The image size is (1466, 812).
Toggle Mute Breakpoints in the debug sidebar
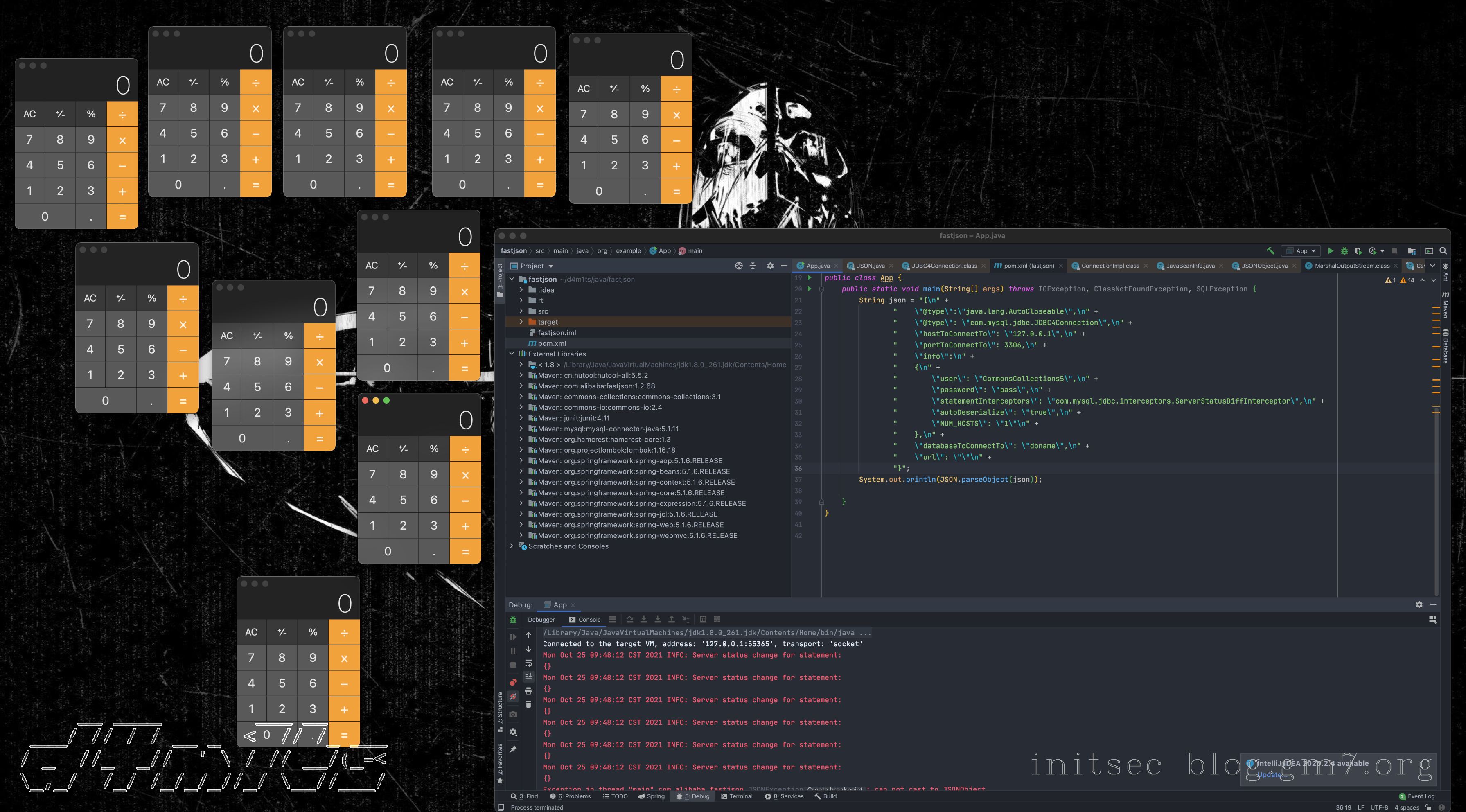[513, 697]
